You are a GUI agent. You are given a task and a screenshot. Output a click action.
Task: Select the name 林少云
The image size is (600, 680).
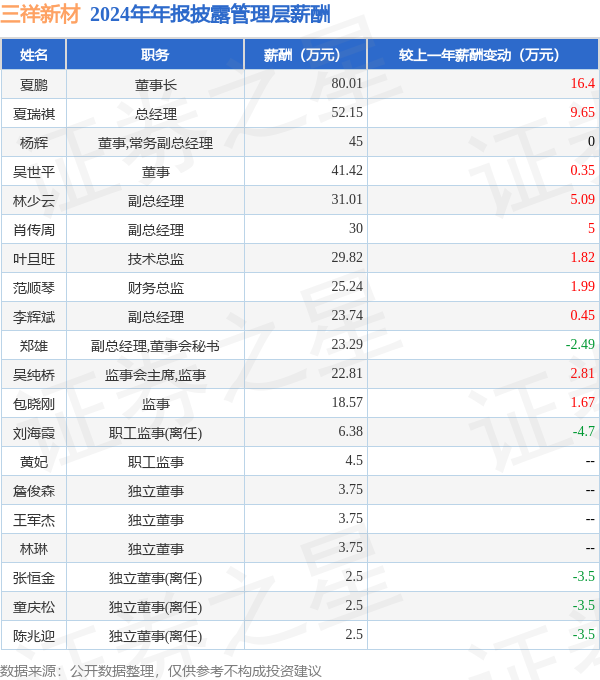tap(34, 201)
